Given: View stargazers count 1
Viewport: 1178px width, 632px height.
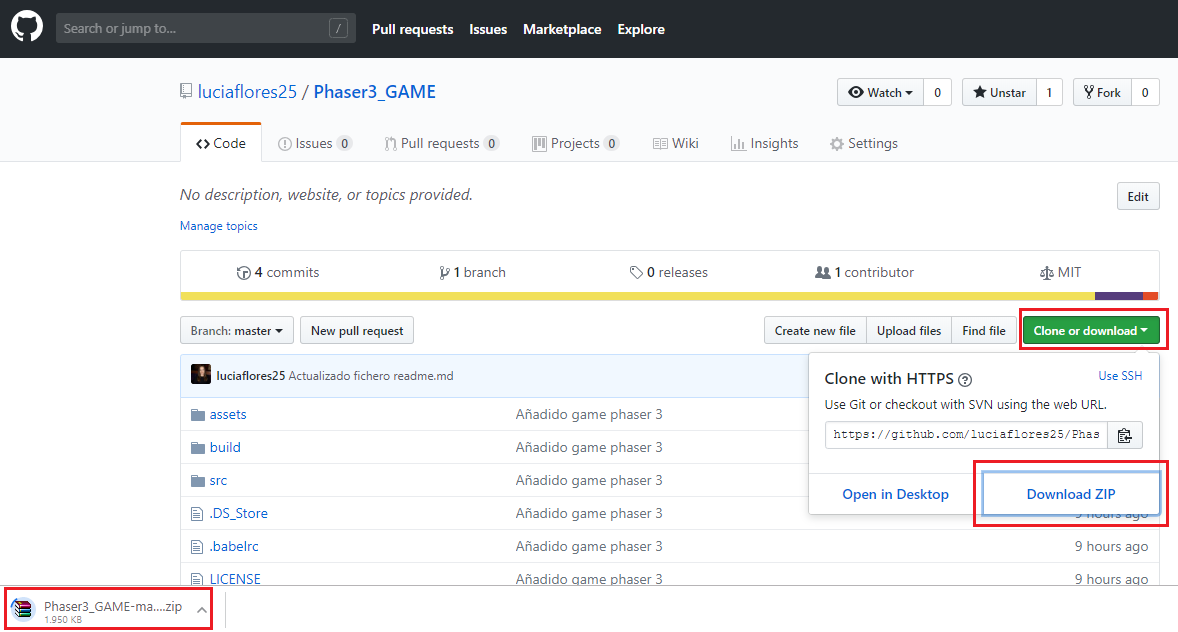Looking at the screenshot, I should pyautogui.click(x=1049, y=92).
